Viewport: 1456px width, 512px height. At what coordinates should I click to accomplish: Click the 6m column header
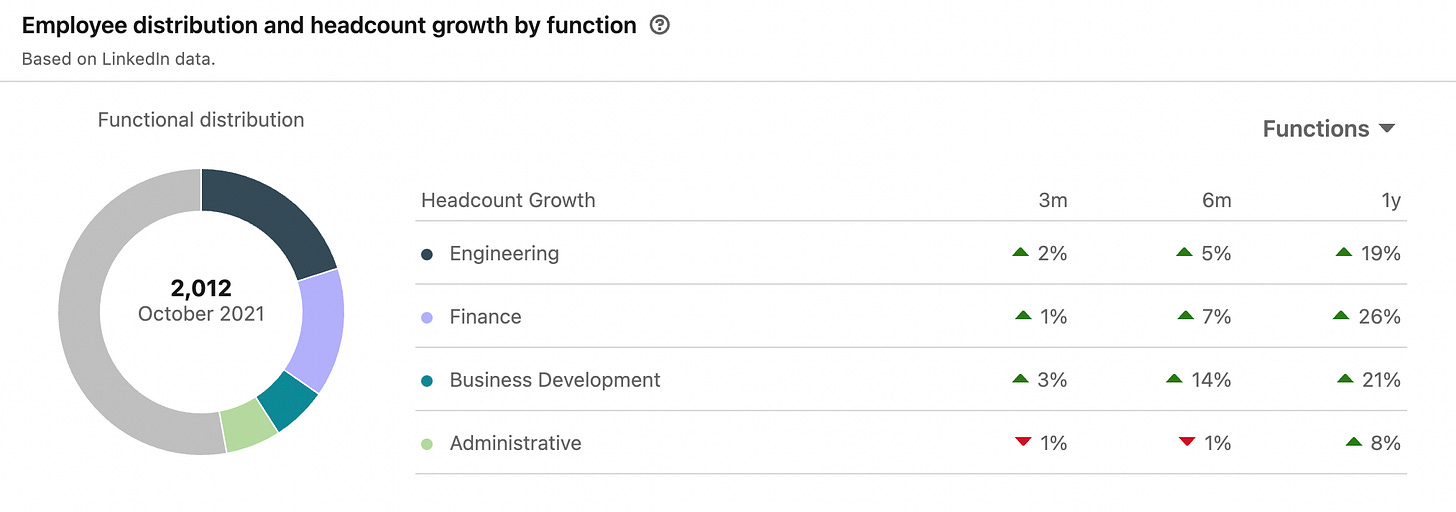pyautogui.click(x=1216, y=201)
